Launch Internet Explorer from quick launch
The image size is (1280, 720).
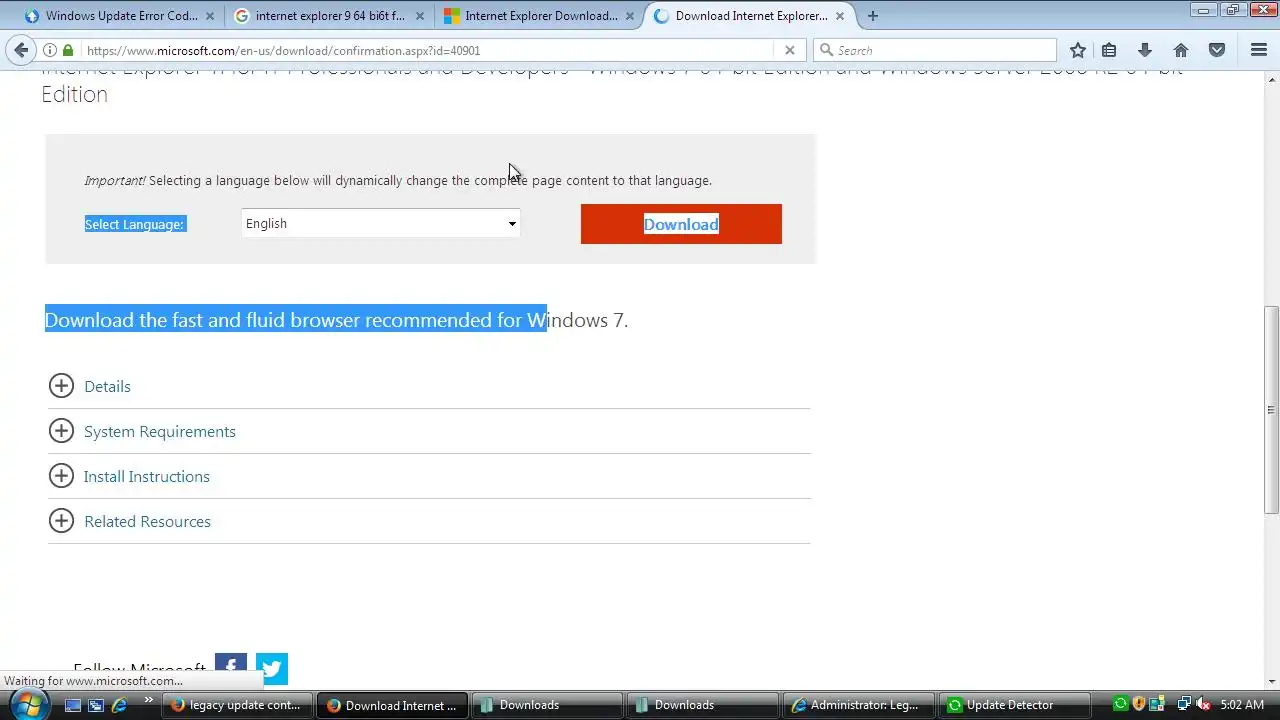(120, 705)
